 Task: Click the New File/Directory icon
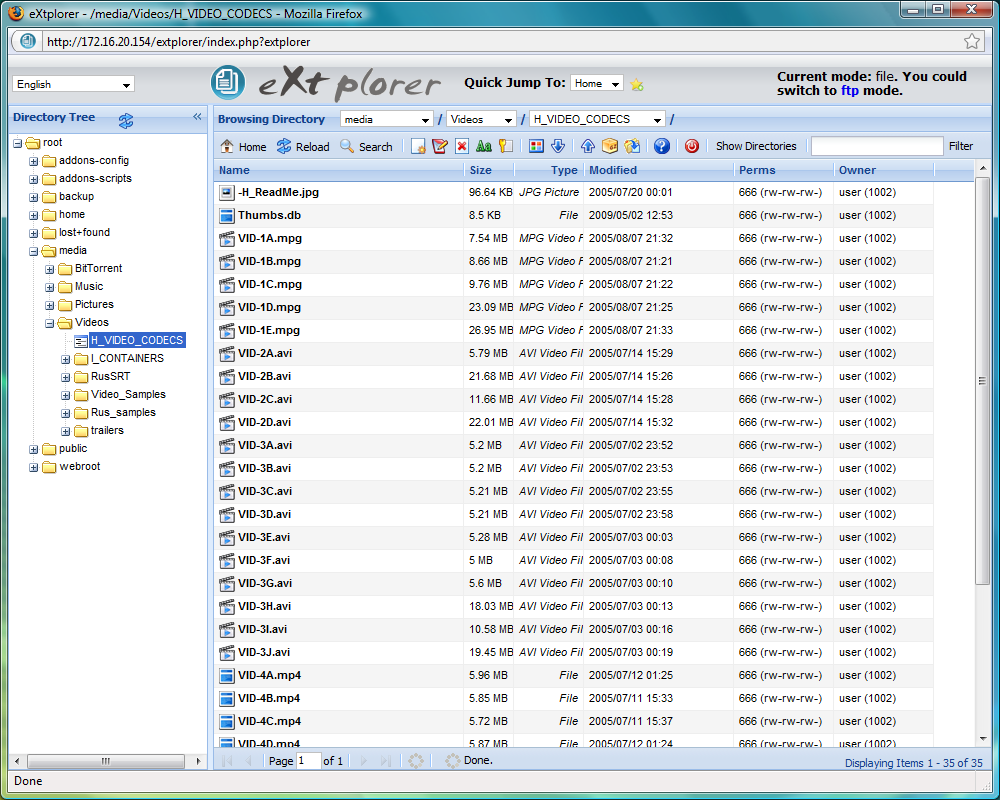tap(418, 147)
